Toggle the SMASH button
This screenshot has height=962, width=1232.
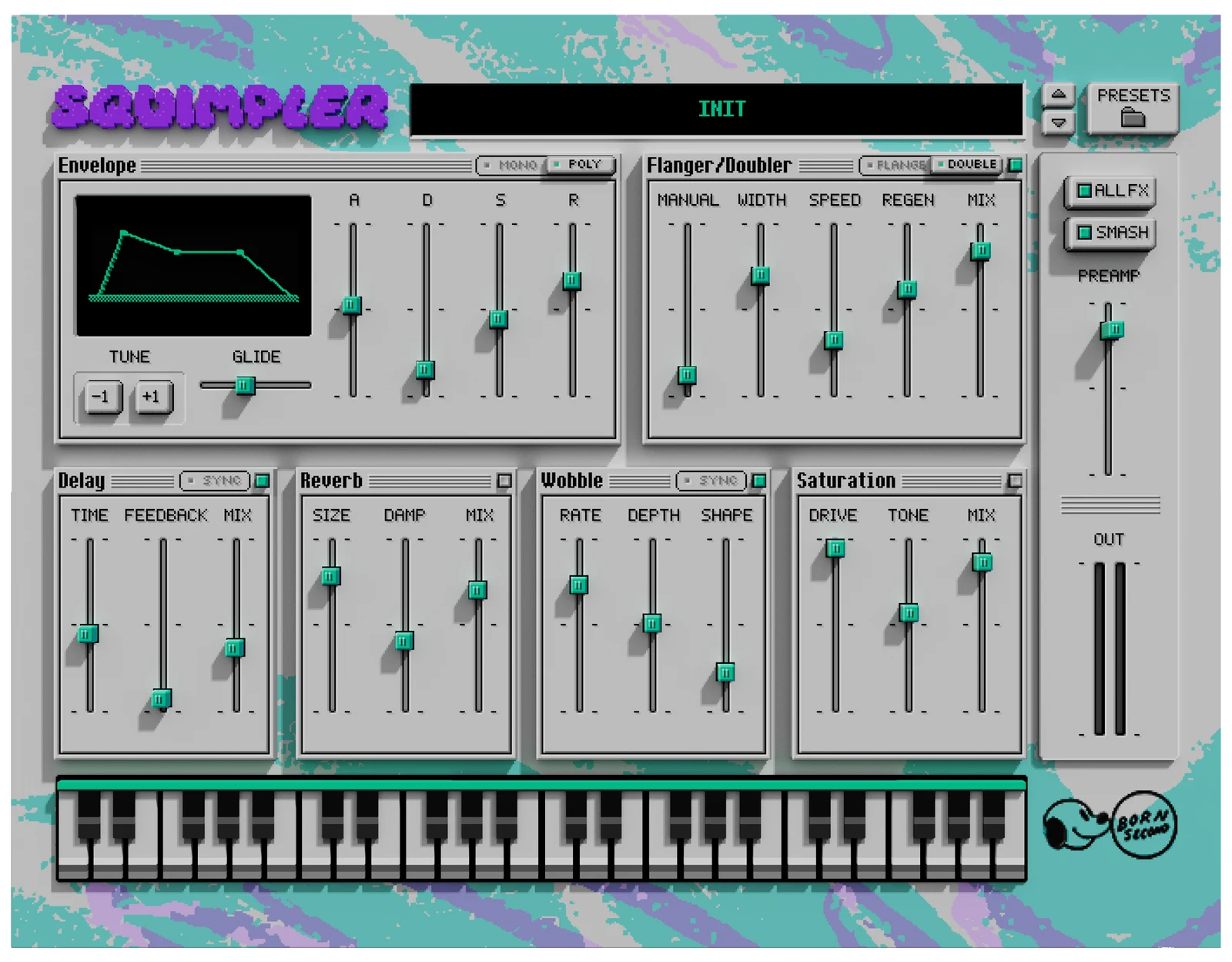[1110, 233]
